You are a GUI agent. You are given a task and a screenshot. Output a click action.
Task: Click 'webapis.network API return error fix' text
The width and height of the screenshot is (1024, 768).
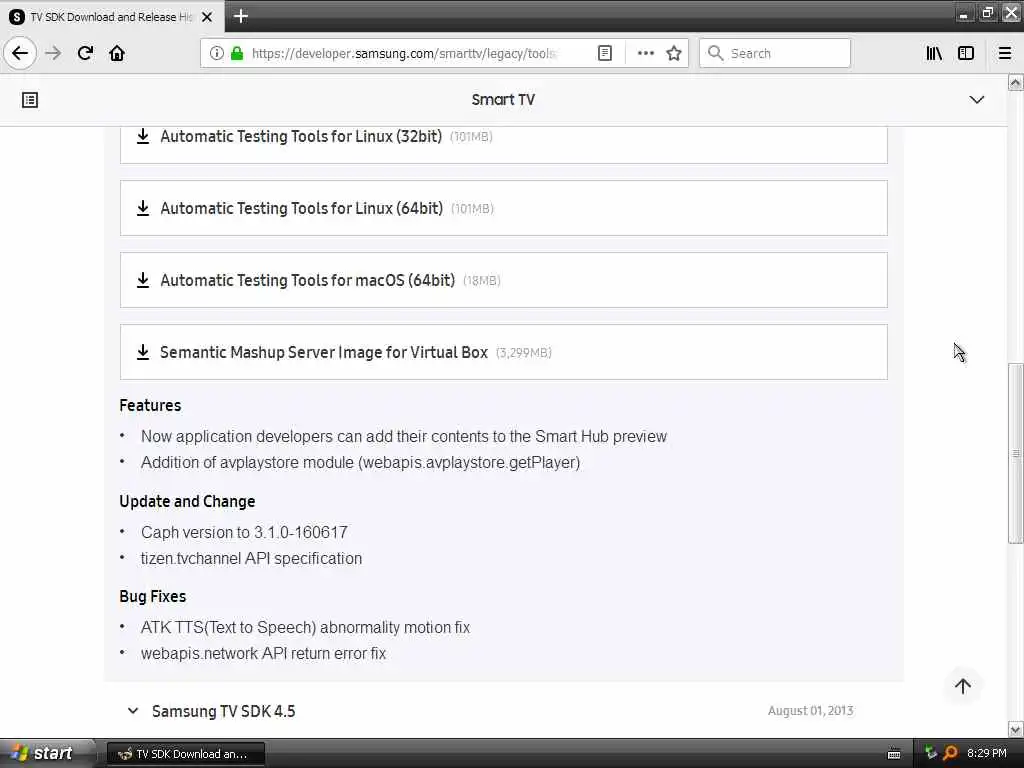[x=263, y=653]
